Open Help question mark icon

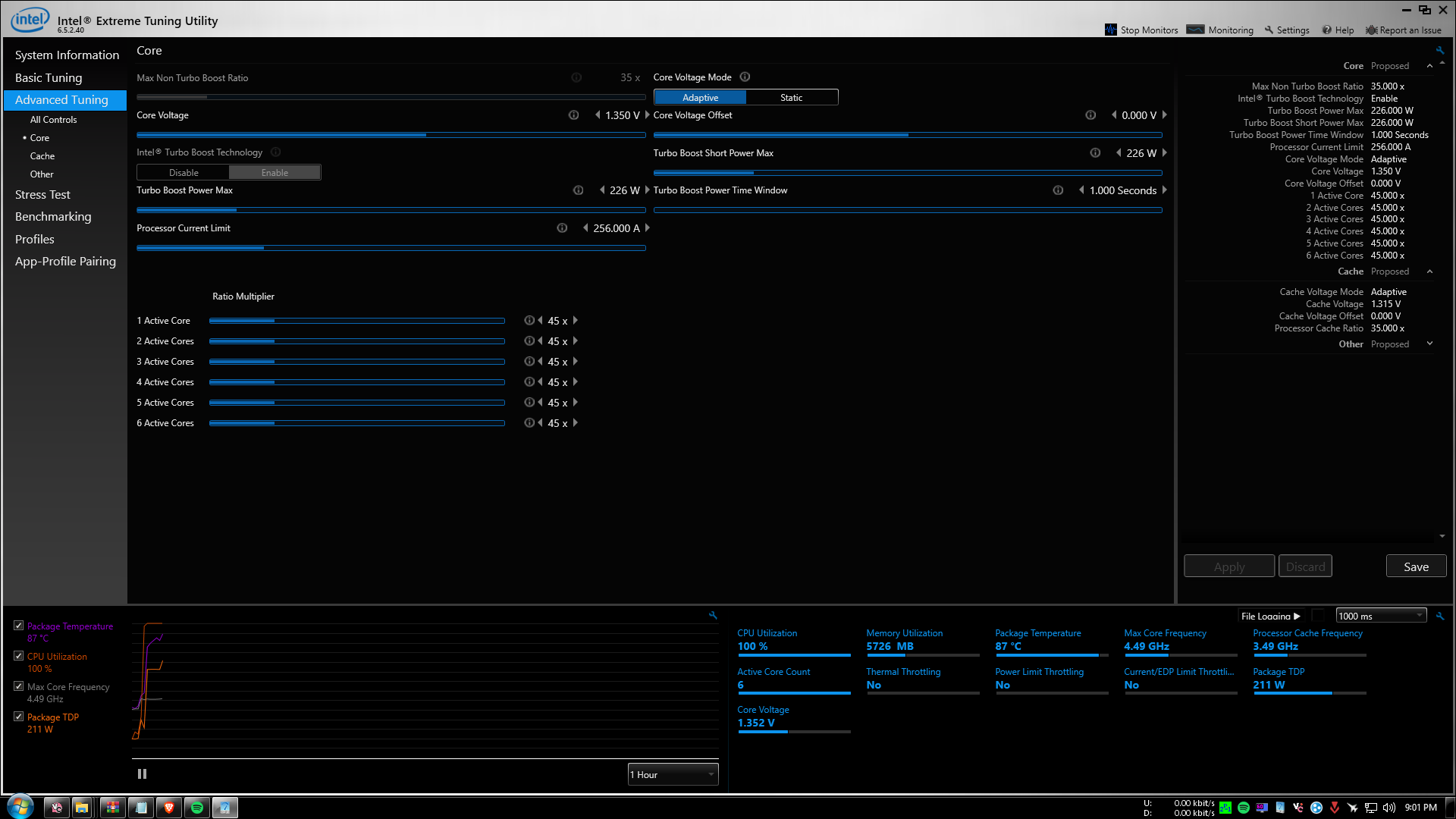1326,30
